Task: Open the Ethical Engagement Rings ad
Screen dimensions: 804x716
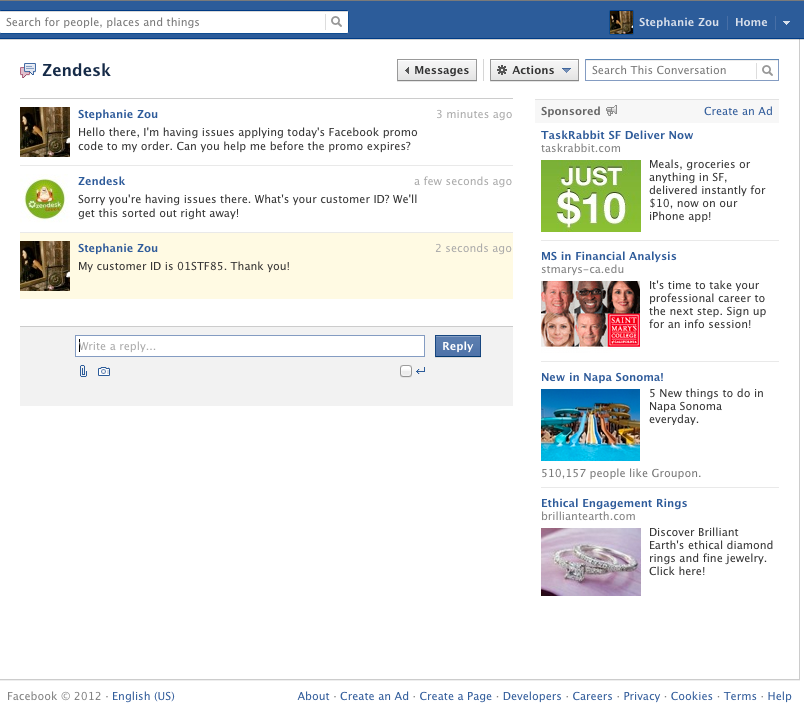Action: 614,503
